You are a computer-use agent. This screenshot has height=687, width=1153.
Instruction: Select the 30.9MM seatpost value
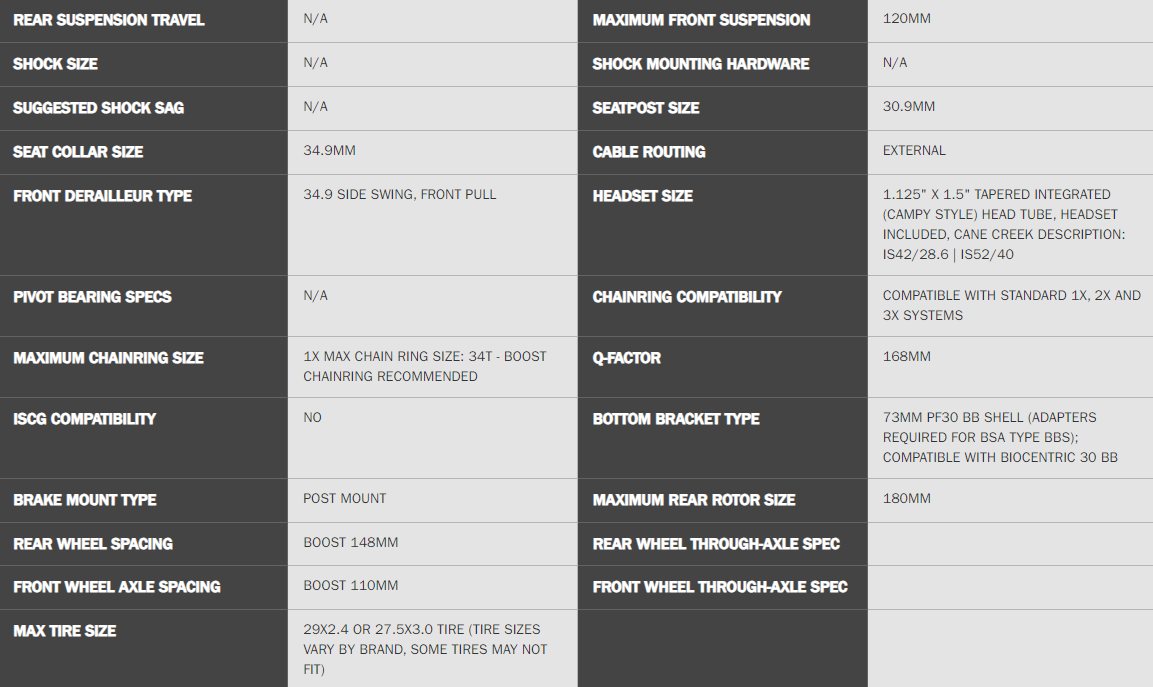point(909,107)
